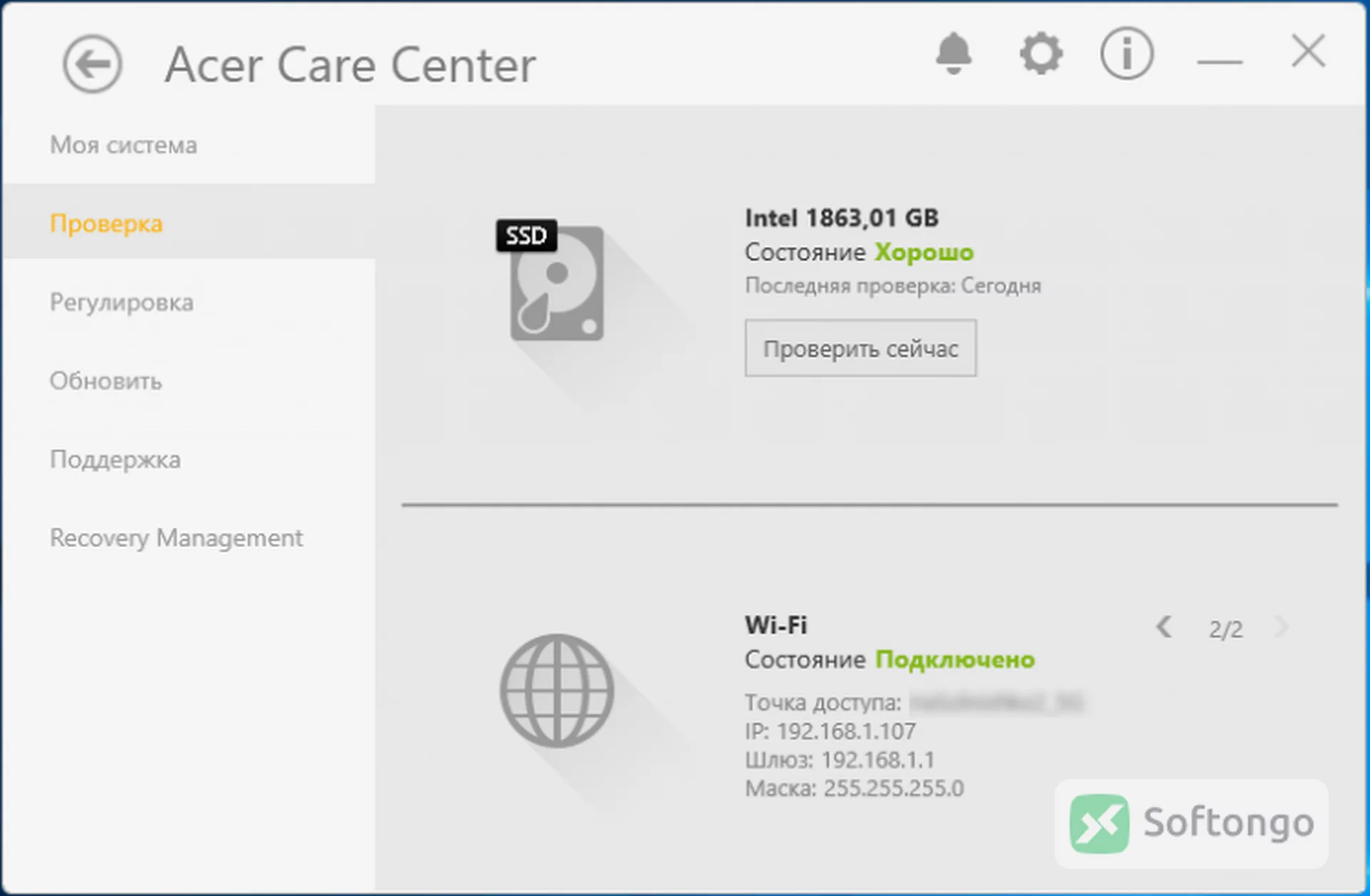Show previous network adapter with left chevron
Image resolution: width=1370 pixels, height=896 pixels.
coord(1164,627)
